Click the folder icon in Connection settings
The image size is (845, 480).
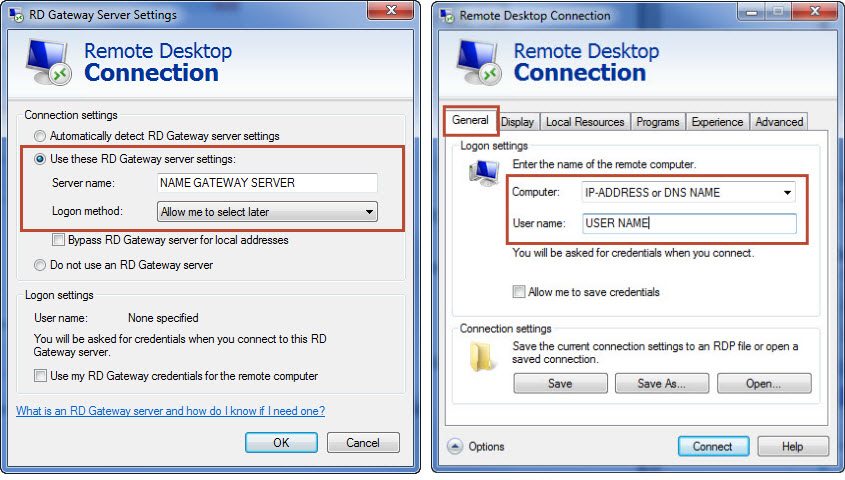point(483,357)
